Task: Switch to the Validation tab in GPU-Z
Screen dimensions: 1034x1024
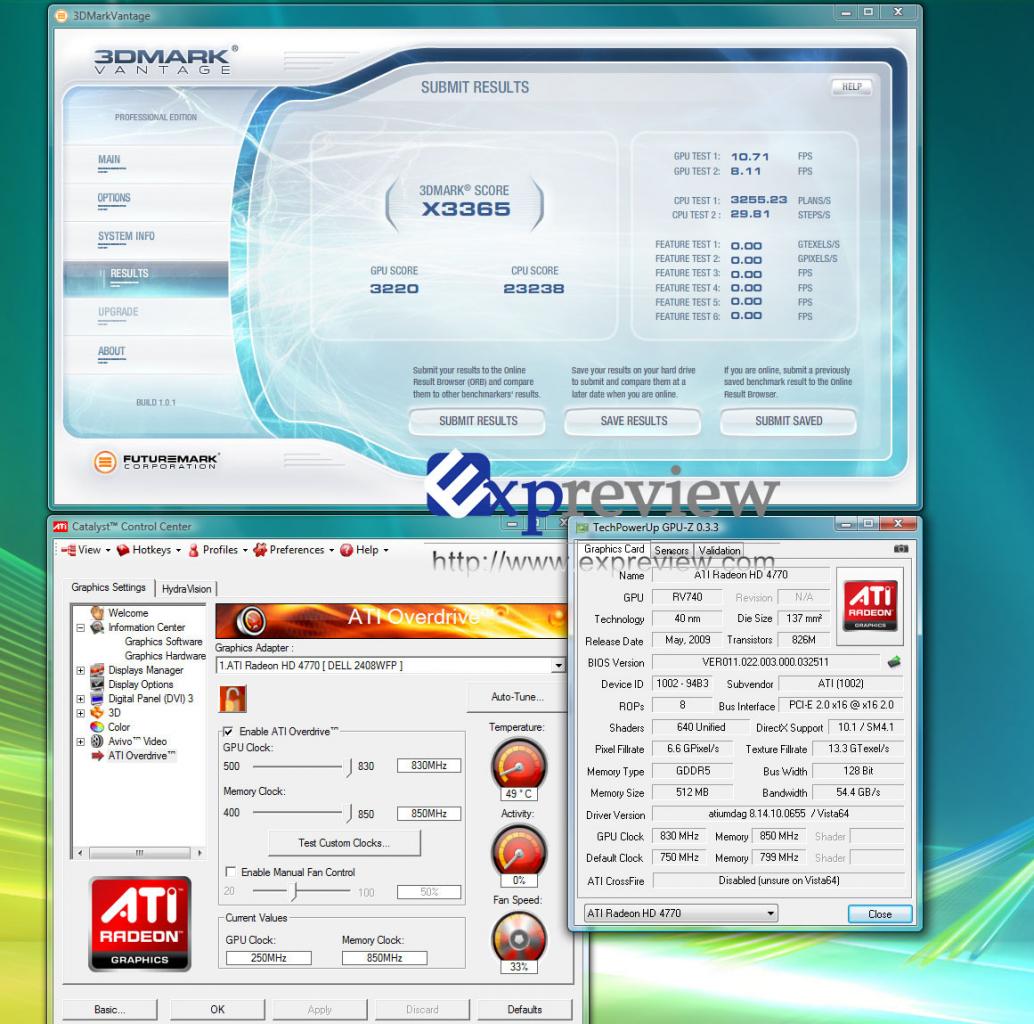Action: pos(719,551)
